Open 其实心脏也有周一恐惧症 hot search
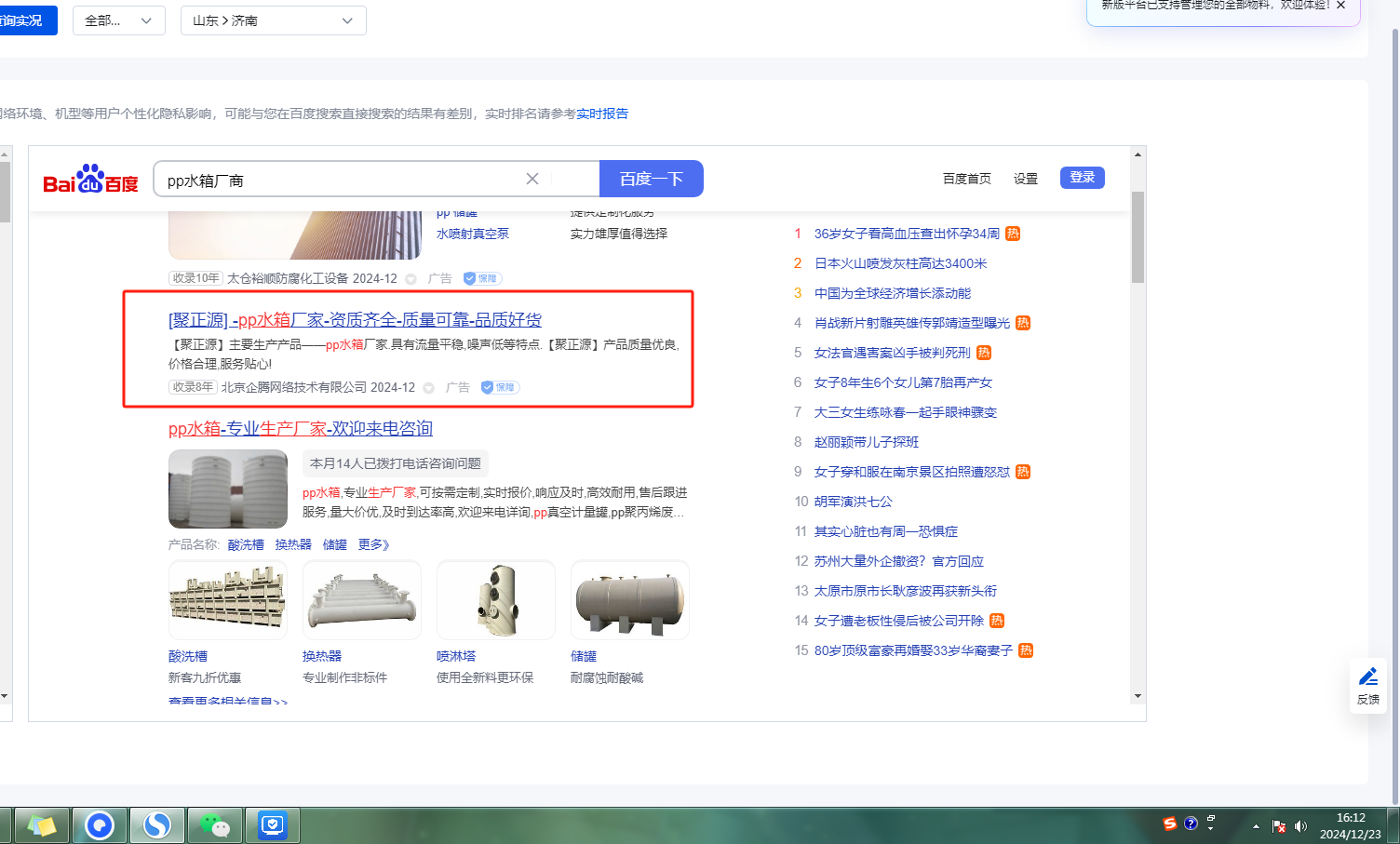This screenshot has height=844, width=1400. tap(886, 531)
